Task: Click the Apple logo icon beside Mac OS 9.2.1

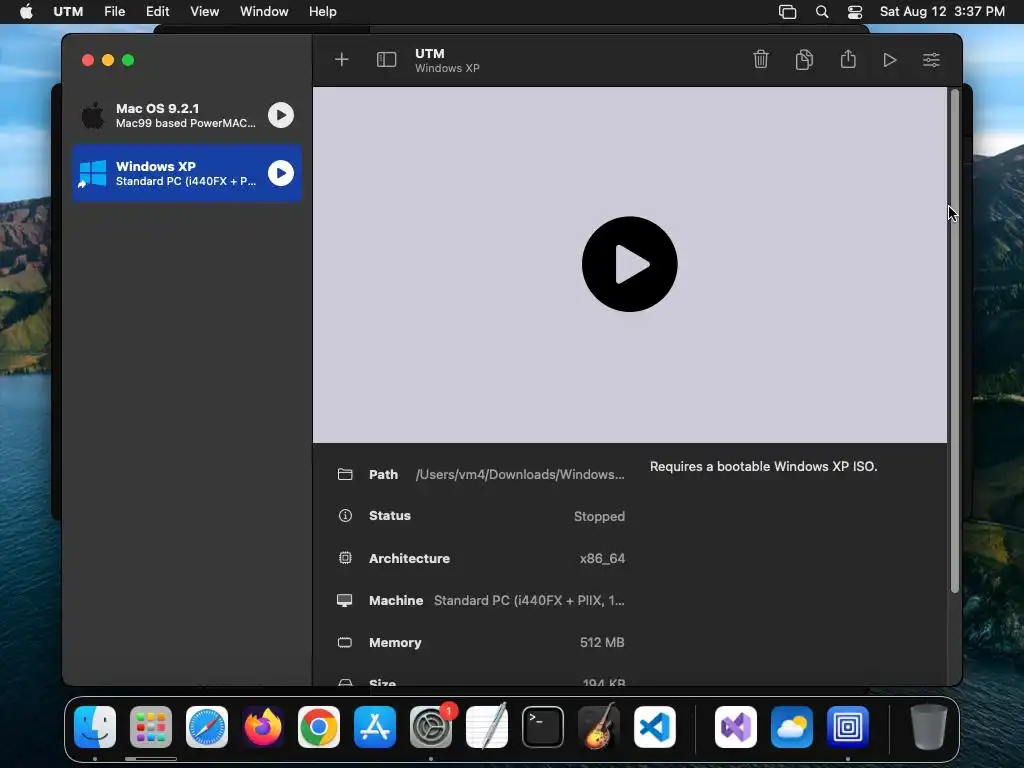Action: (x=93, y=116)
